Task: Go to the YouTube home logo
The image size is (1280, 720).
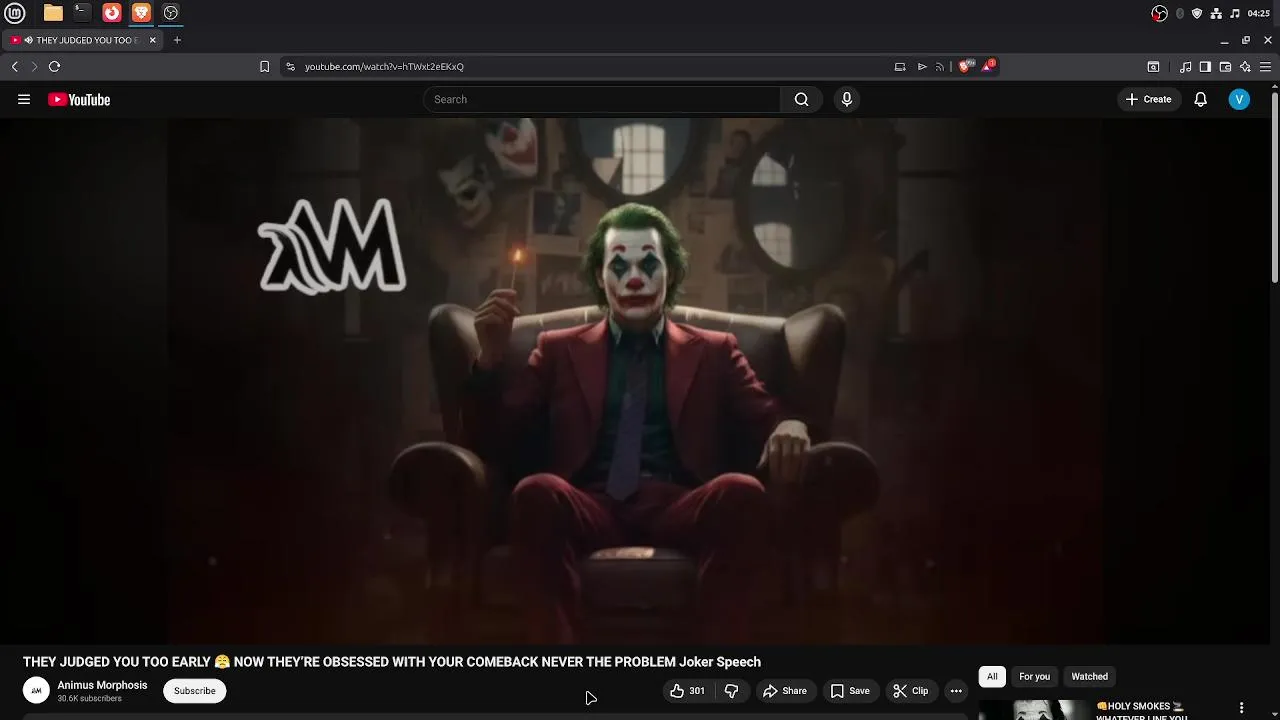Action: pyautogui.click(x=79, y=99)
